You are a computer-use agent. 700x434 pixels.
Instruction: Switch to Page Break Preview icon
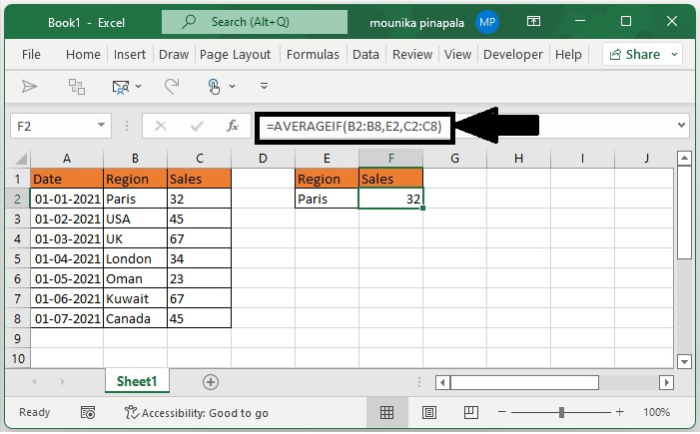471,412
